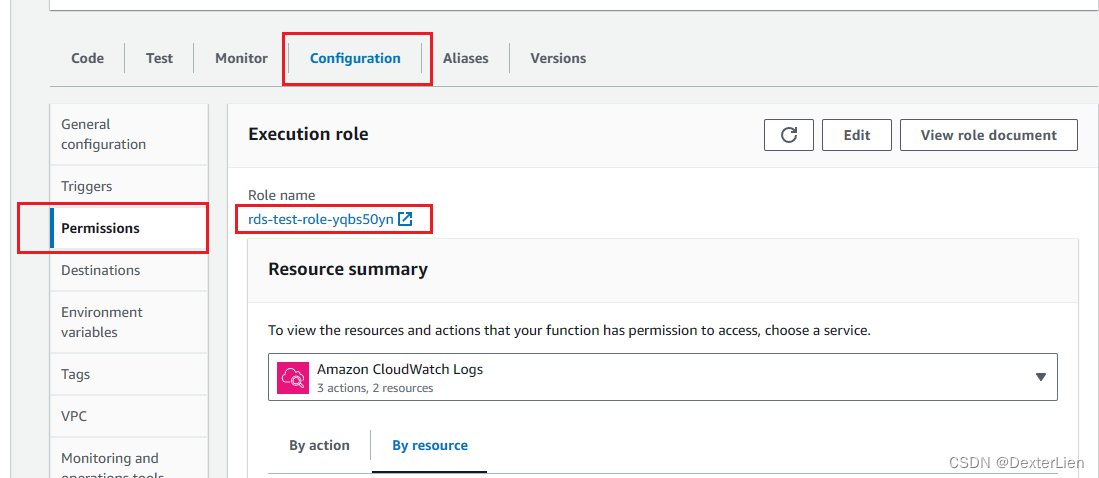This screenshot has width=1099, height=478.
Task: Click the refresh icon button
Action: click(x=789, y=135)
